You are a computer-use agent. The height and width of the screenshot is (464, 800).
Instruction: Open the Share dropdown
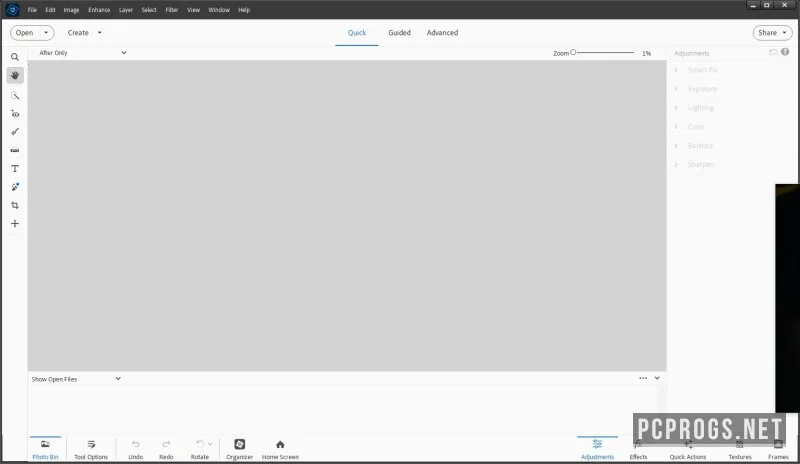(x=772, y=33)
